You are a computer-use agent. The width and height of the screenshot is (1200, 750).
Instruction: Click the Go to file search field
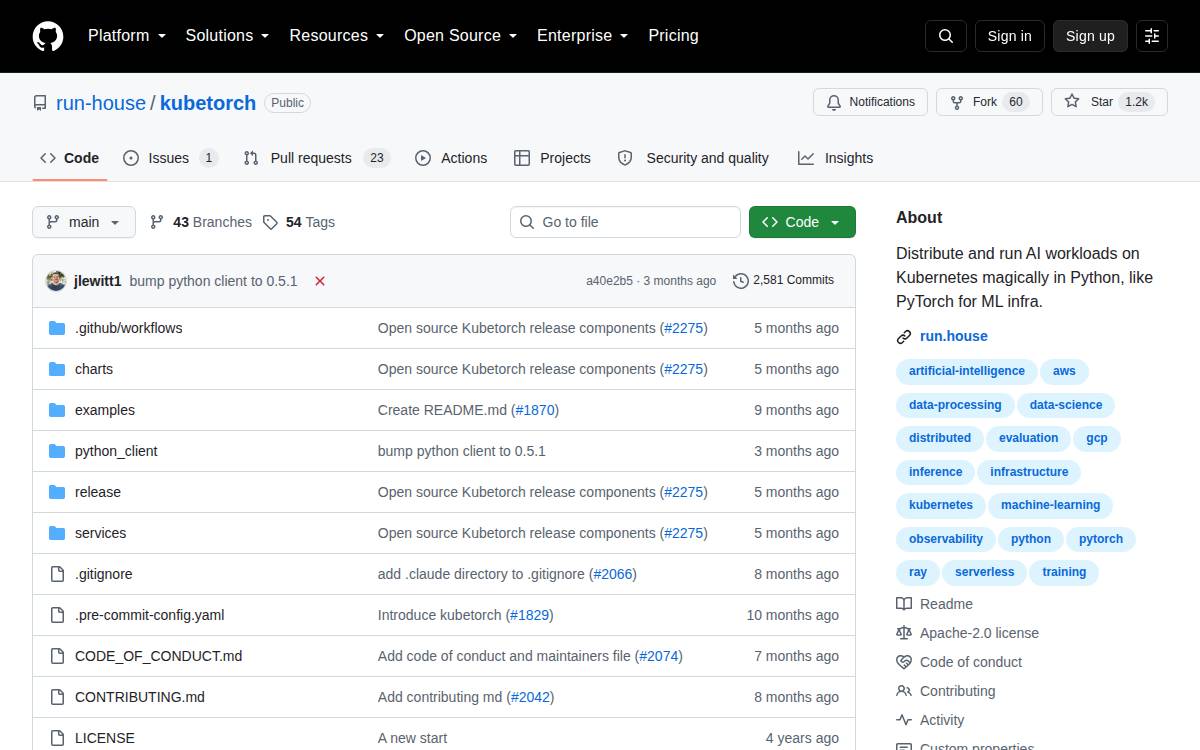pos(626,222)
